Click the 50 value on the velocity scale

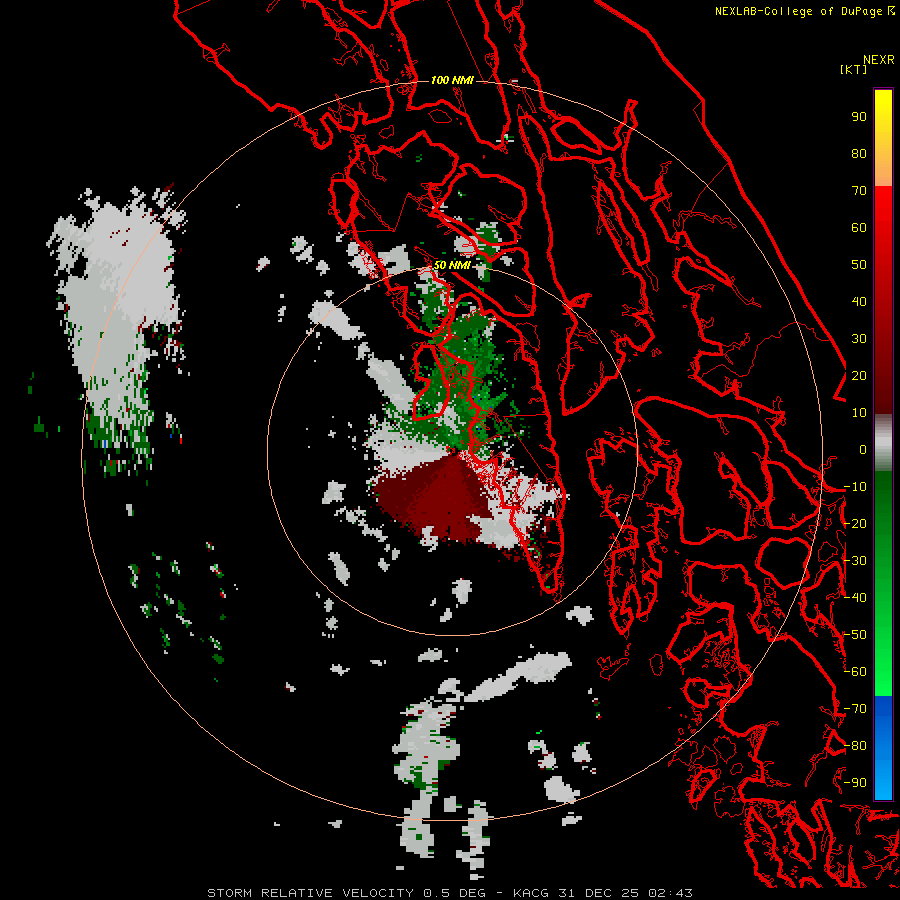[x=859, y=265]
